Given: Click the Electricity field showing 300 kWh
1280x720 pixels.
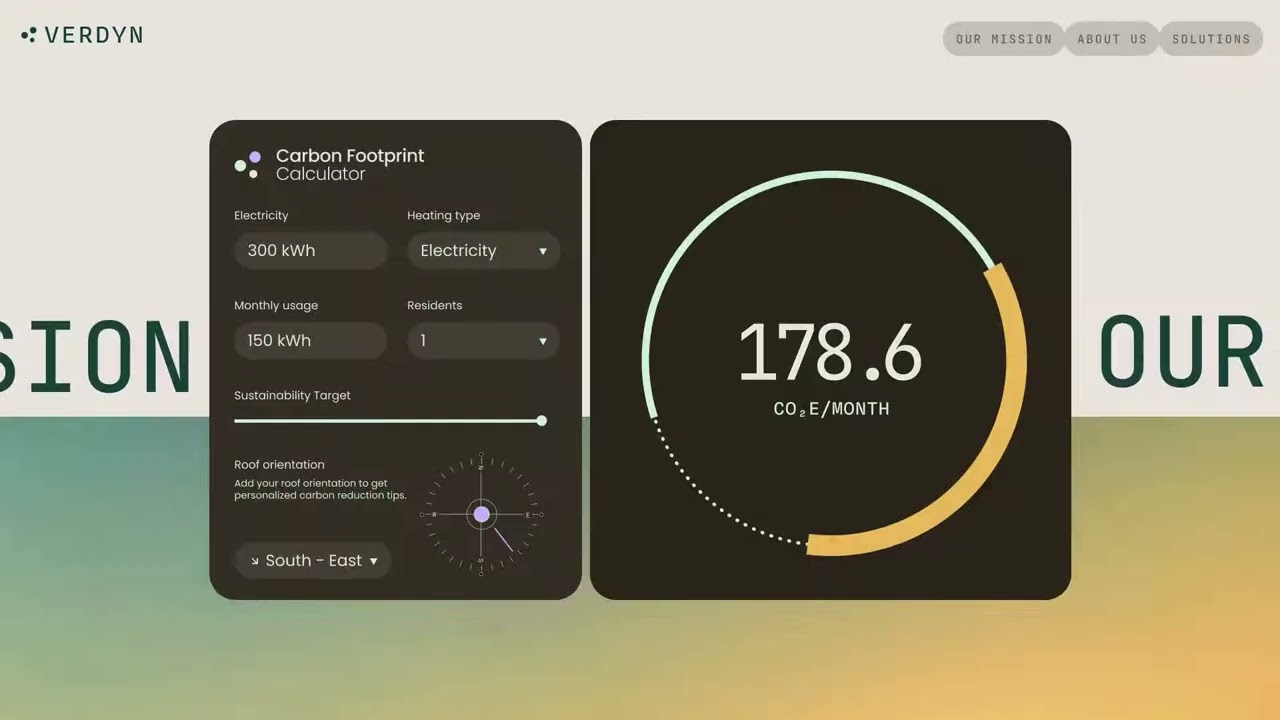Looking at the screenshot, I should (x=311, y=251).
